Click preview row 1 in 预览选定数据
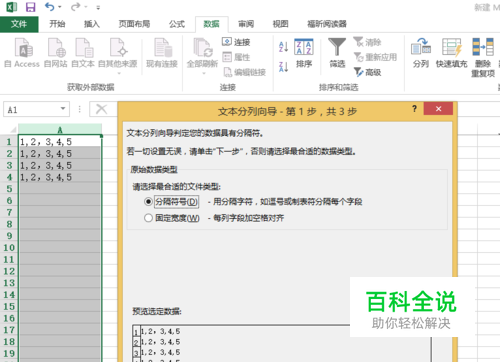This screenshot has width=500, height=362. [160, 331]
